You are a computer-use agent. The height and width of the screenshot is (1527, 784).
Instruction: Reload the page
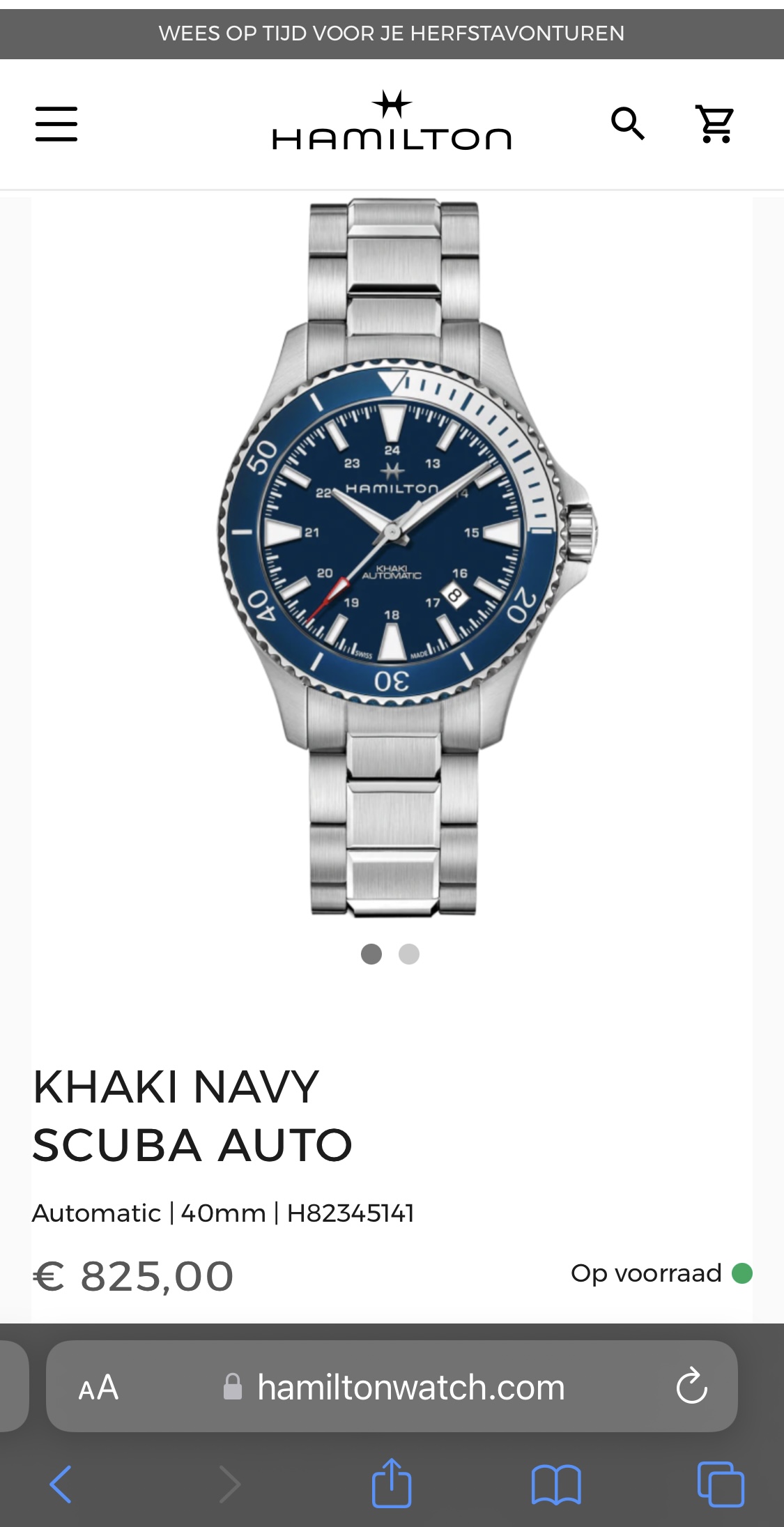coord(691,1386)
